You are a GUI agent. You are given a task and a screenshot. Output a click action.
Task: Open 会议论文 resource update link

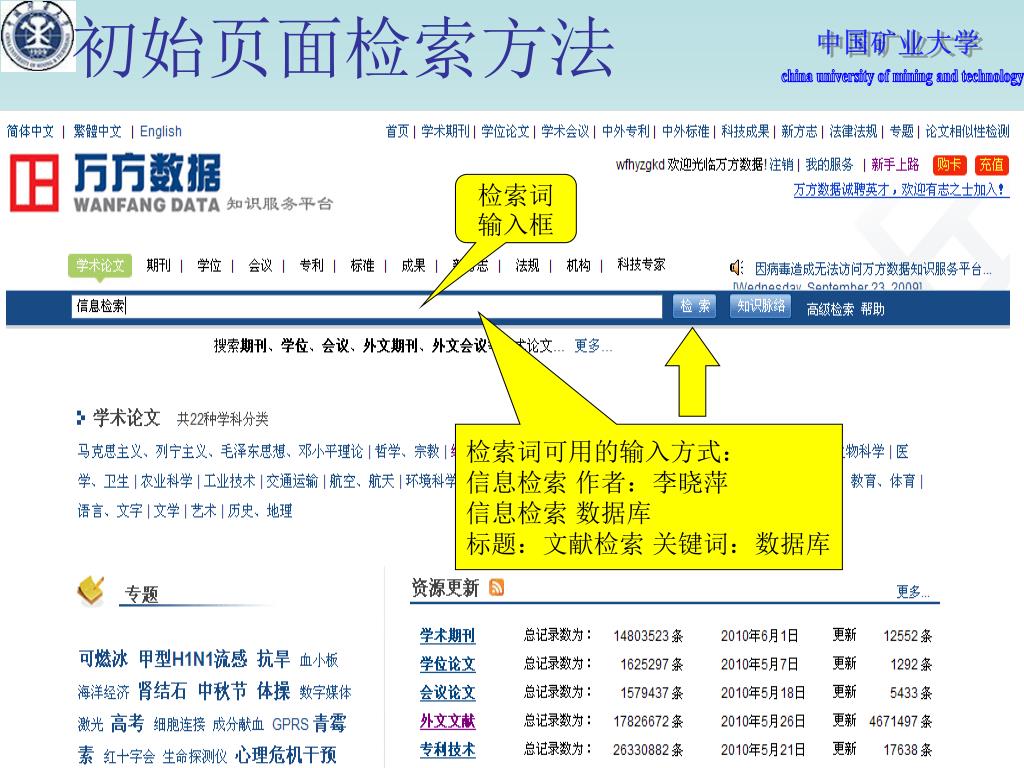pos(447,692)
